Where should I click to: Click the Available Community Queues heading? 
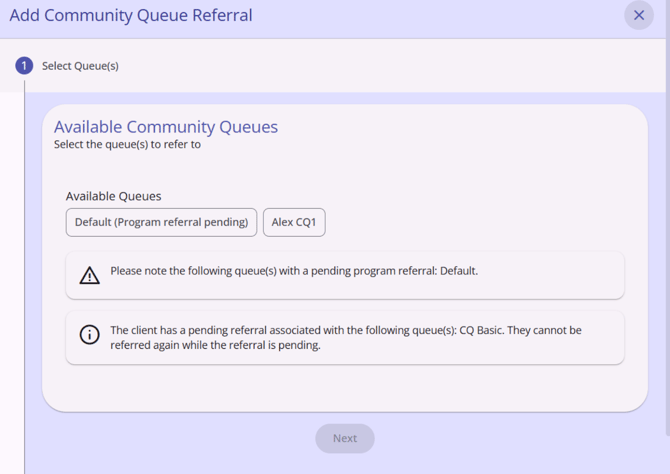tap(166, 127)
